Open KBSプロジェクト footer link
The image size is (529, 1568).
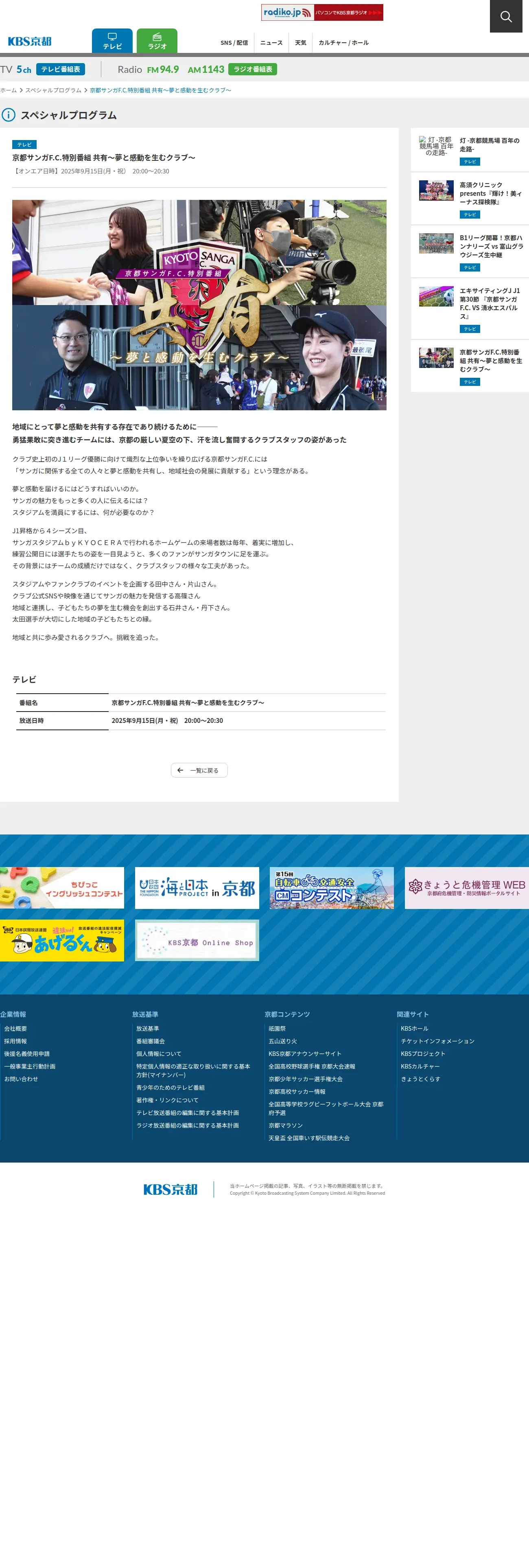(x=423, y=1053)
